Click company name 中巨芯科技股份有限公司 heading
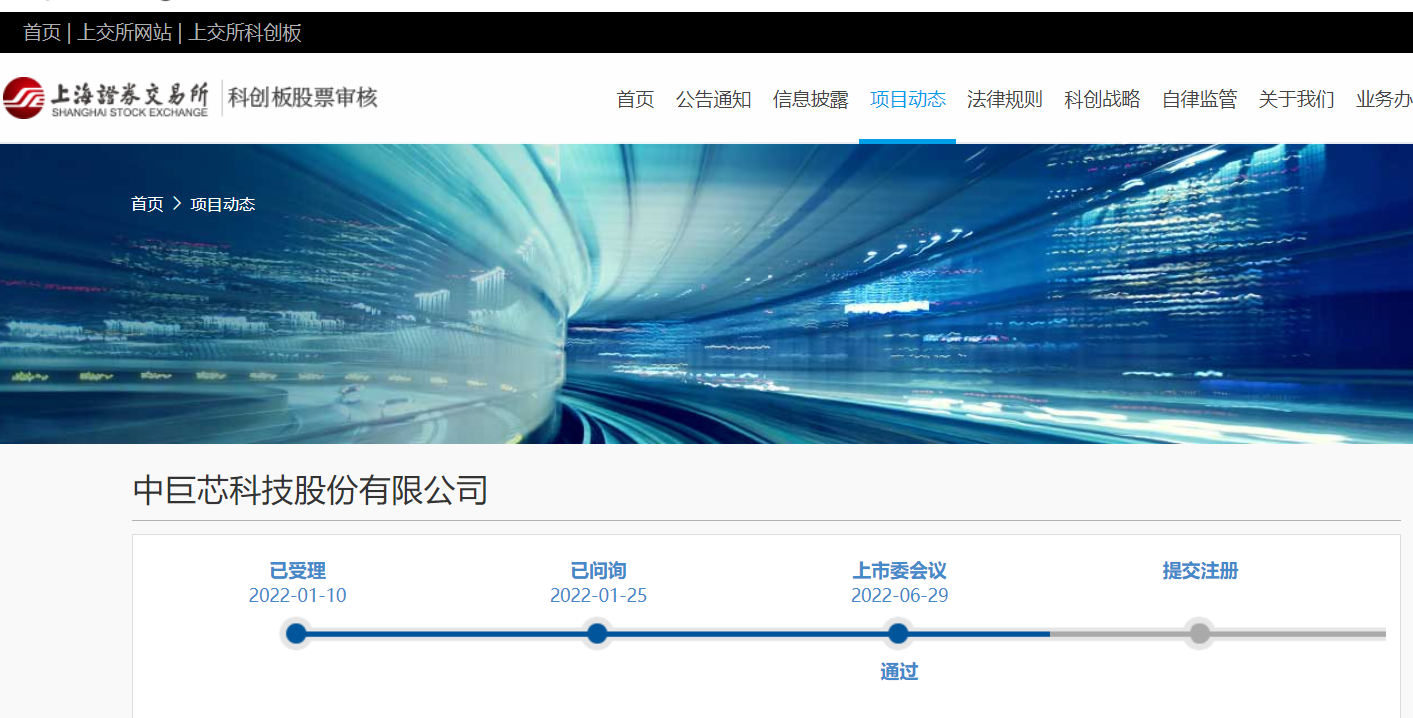Image resolution: width=1413 pixels, height=718 pixels. [310, 490]
